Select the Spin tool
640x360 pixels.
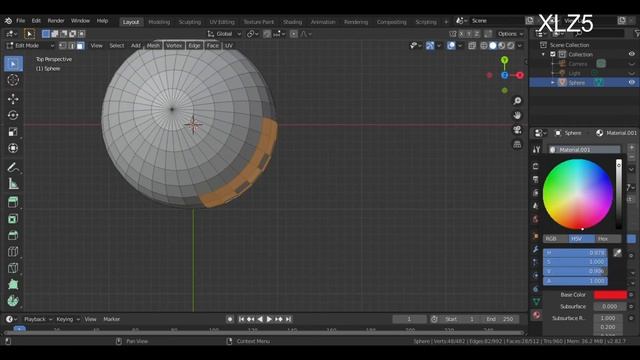click(13, 301)
